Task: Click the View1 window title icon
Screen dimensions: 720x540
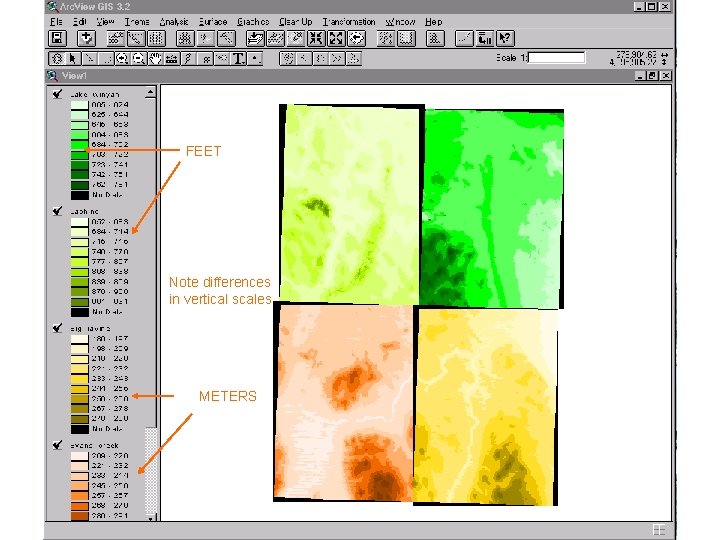Action: tap(52, 76)
